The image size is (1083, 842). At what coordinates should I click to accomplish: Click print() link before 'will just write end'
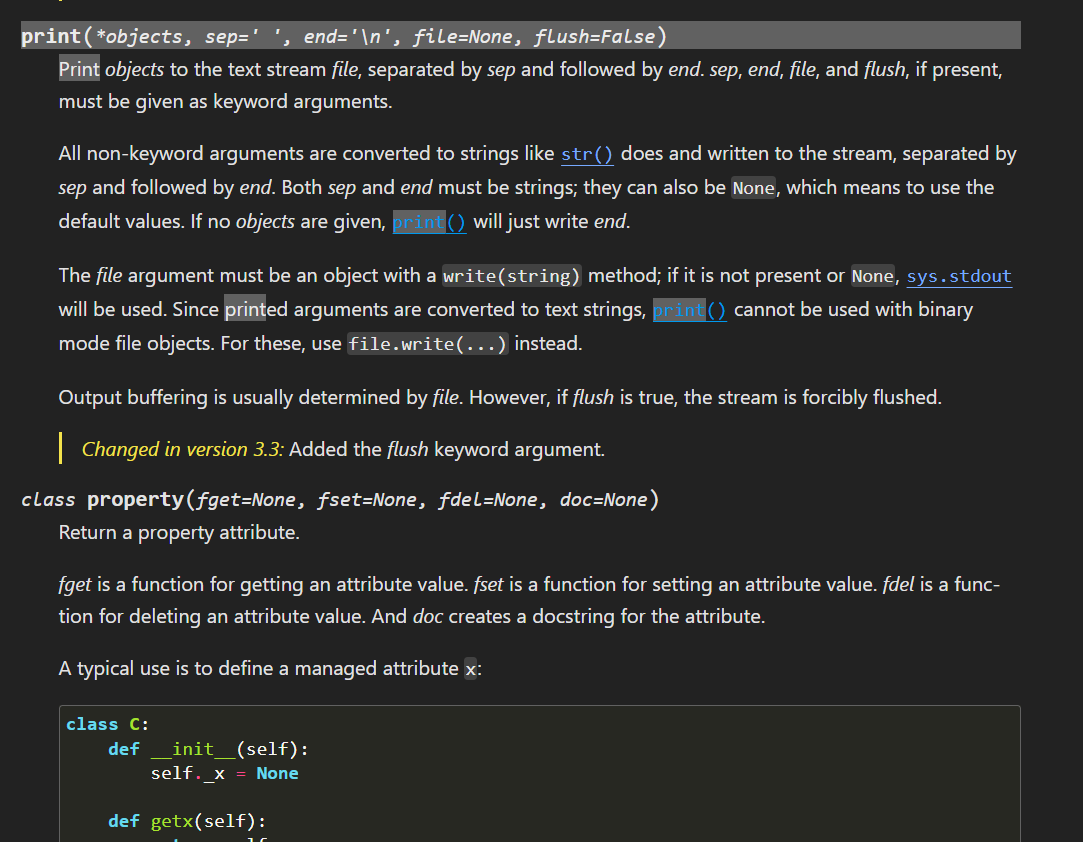[x=429, y=222]
